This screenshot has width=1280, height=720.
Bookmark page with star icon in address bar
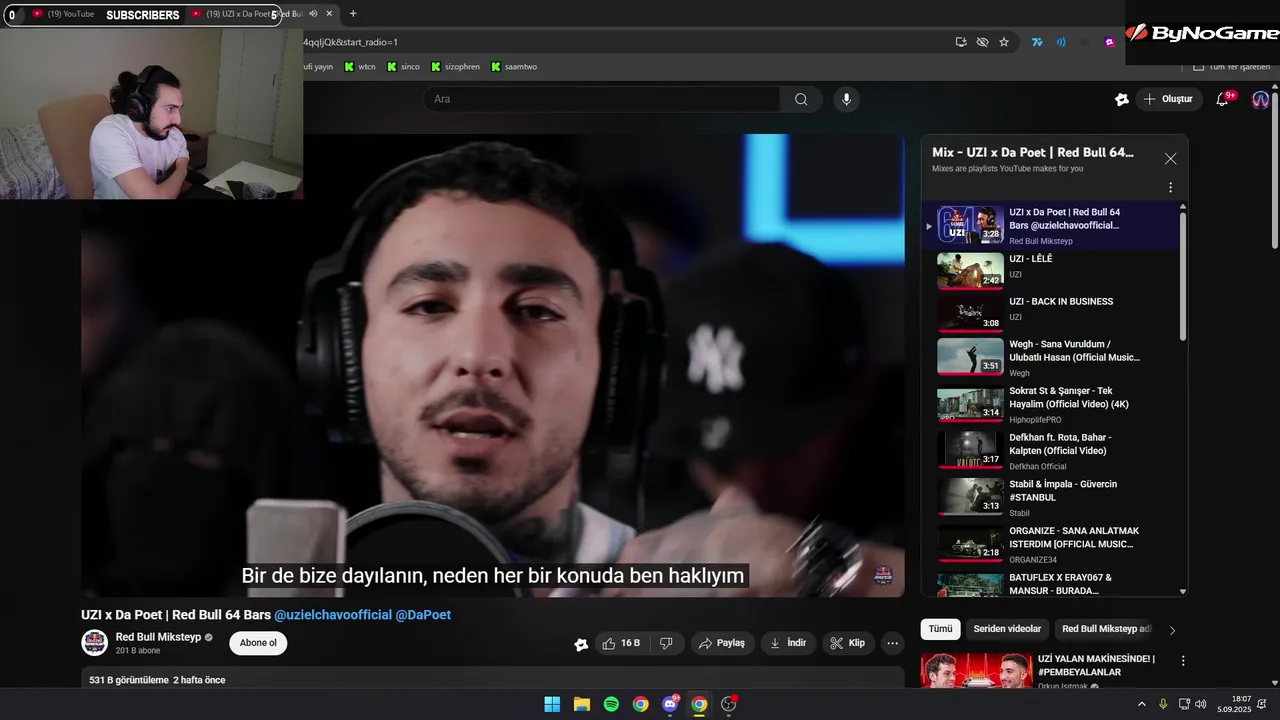coord(1004,42)
